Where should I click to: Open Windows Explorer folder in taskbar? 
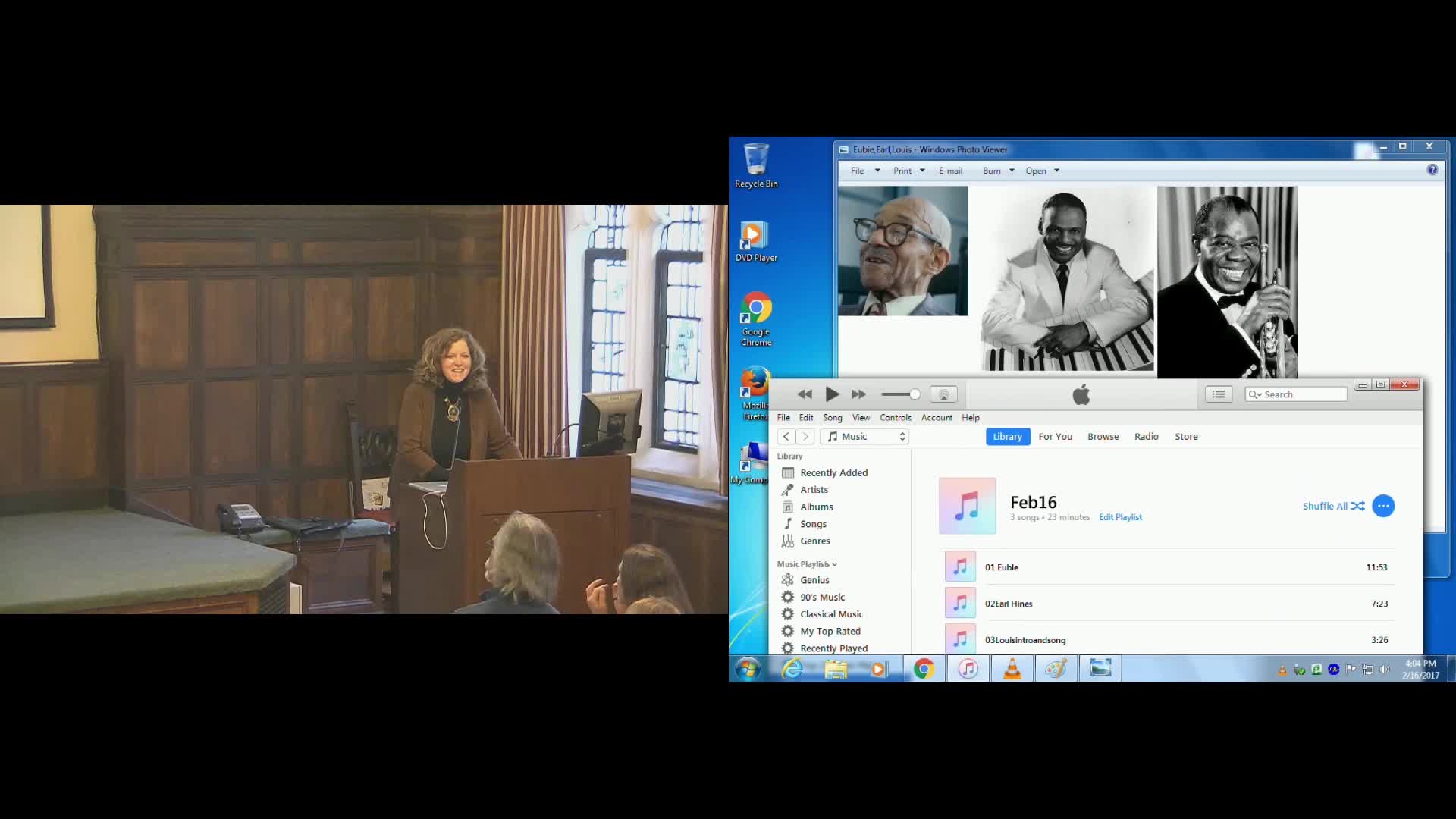836,669
